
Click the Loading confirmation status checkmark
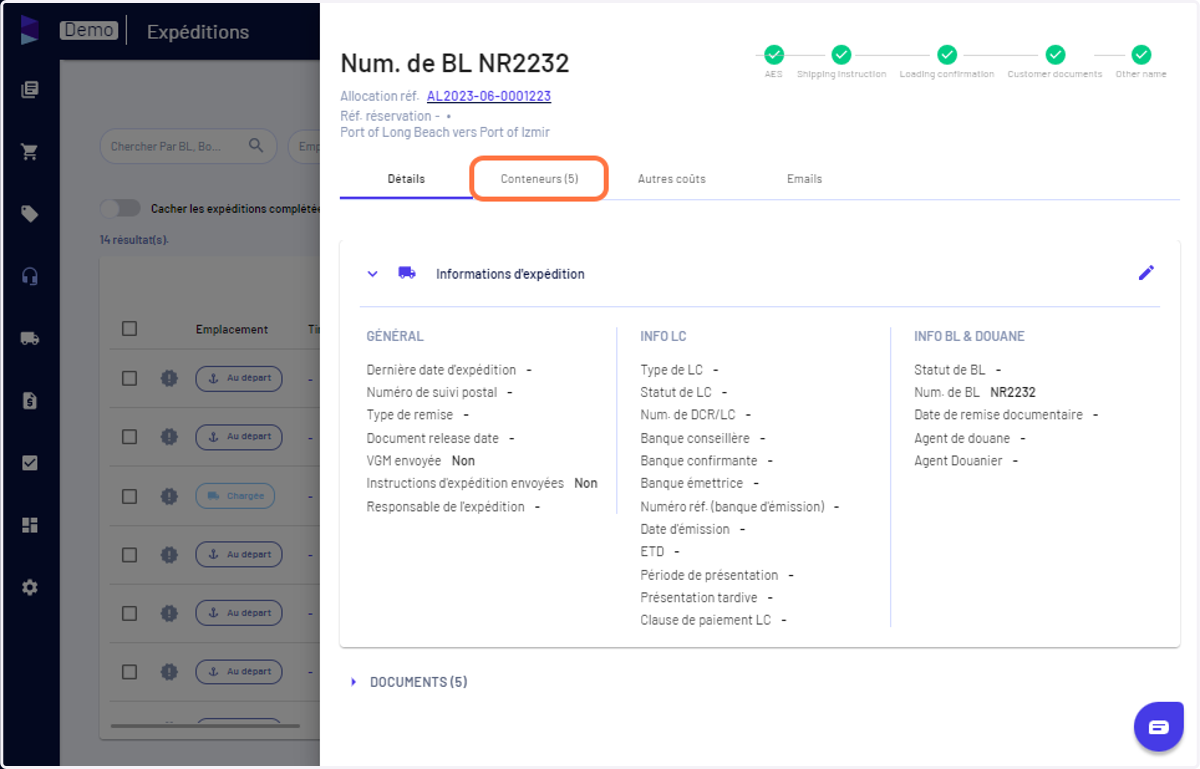point(946,55)
